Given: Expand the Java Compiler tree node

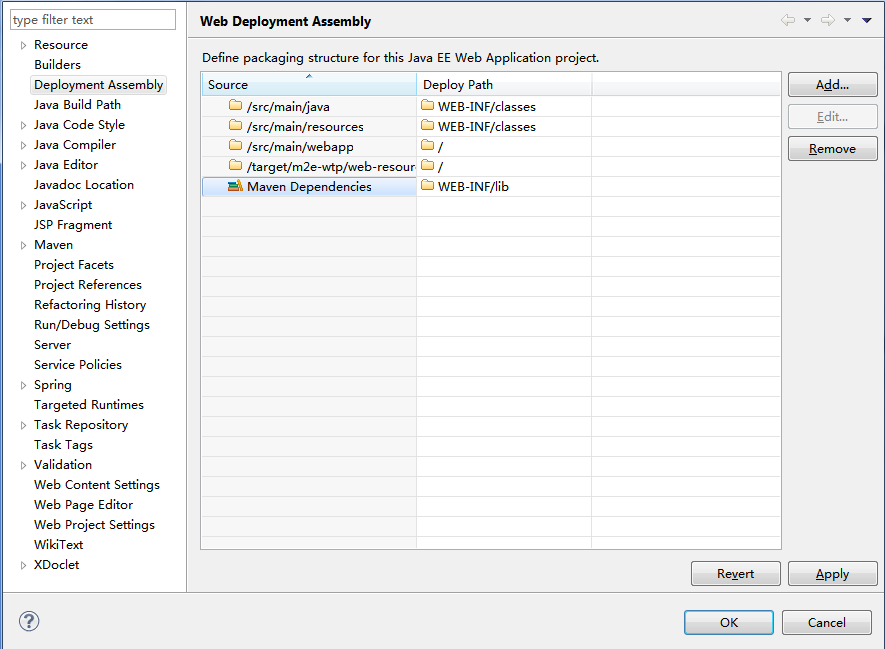Looking at the screenshot, I should (x=24, y=145).
